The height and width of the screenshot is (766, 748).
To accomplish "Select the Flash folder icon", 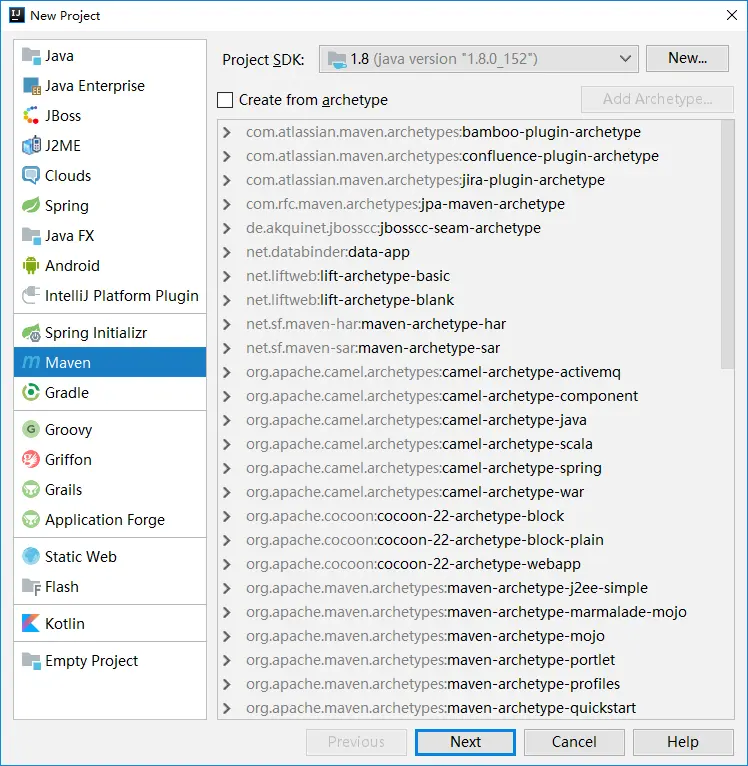I will 31,587.
